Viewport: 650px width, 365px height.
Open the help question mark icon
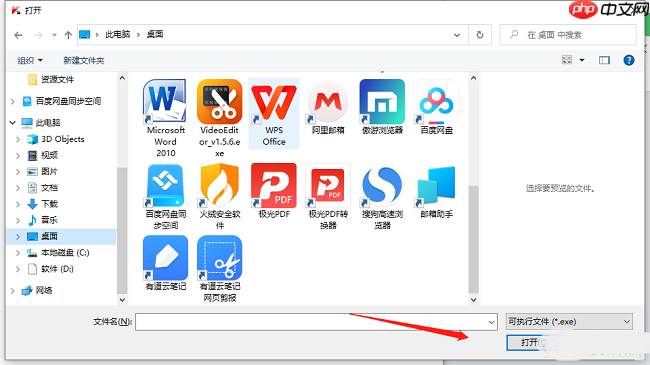628,60
